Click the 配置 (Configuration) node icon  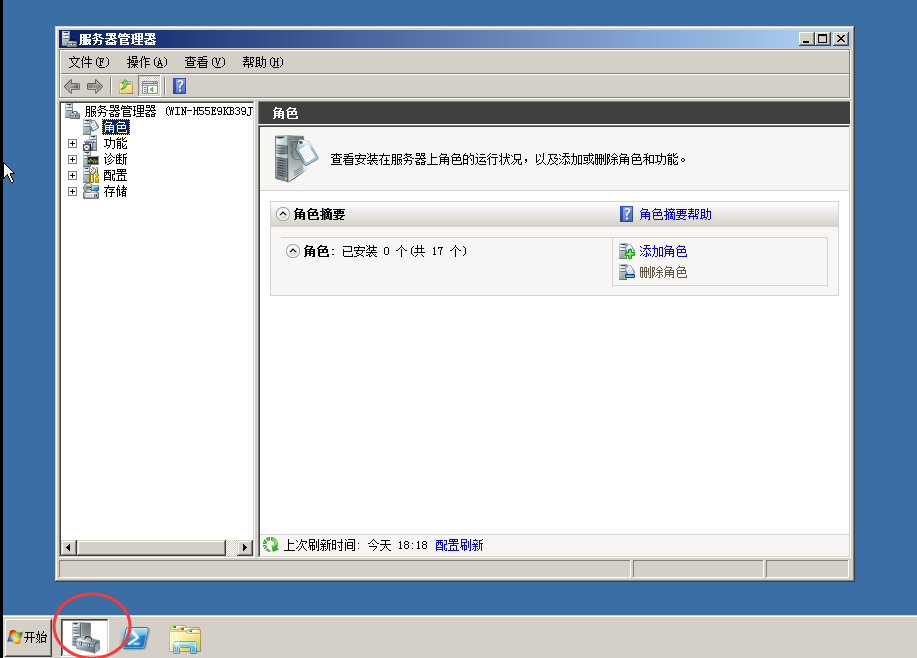click(x=90, y=175)
